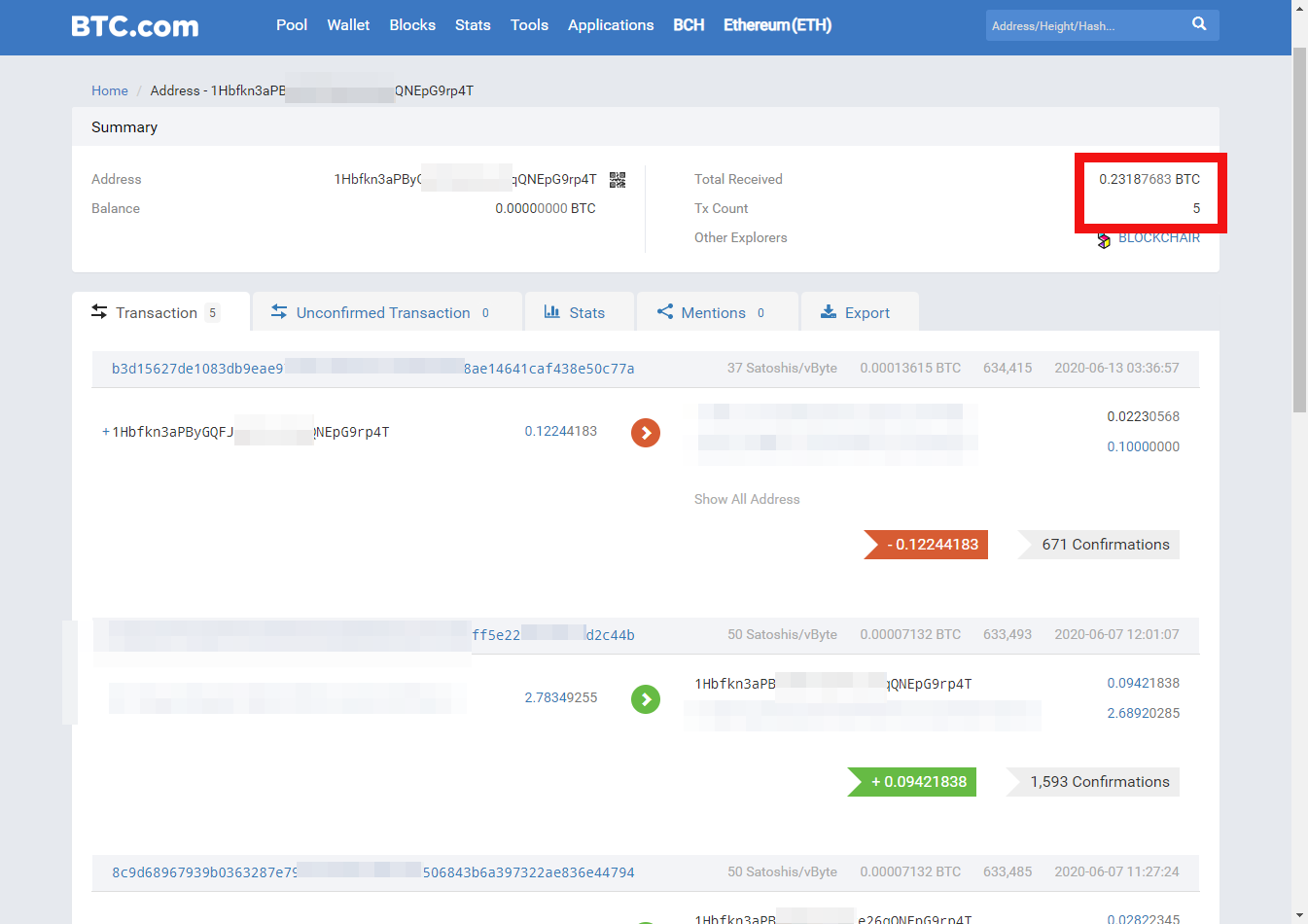Click the scrollbar down arrow
Screen dimensions: 1308x924
tap(1299, 915)
